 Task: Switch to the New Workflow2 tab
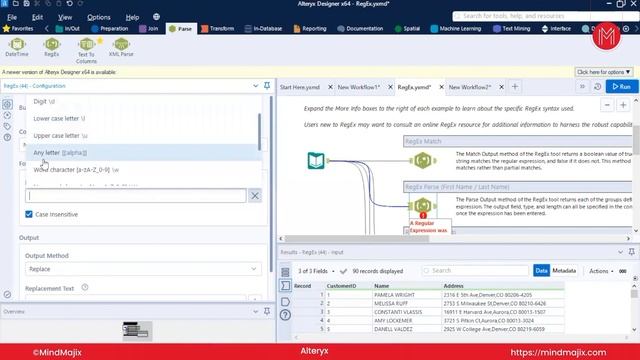[x=470, y=87]
